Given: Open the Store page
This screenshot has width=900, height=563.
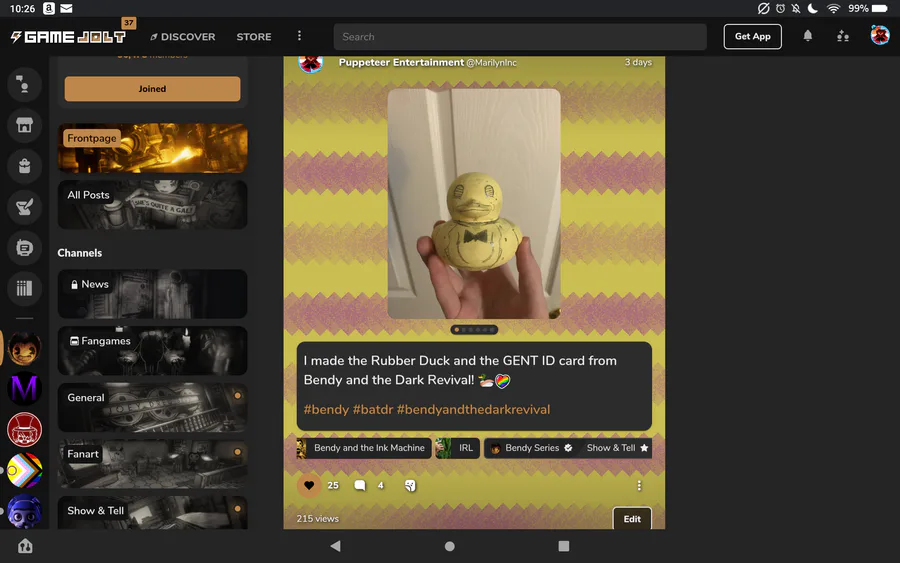Looking at the screenshot, I should 254,37.
